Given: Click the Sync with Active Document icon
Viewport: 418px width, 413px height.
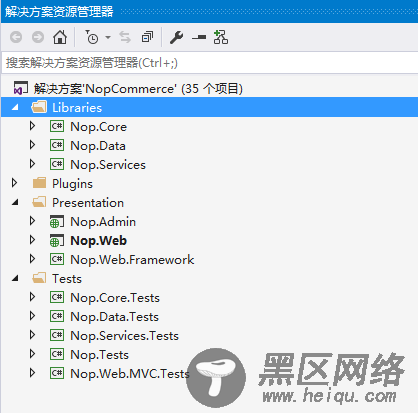Looking at the screenshot, I should click(125, 37).
